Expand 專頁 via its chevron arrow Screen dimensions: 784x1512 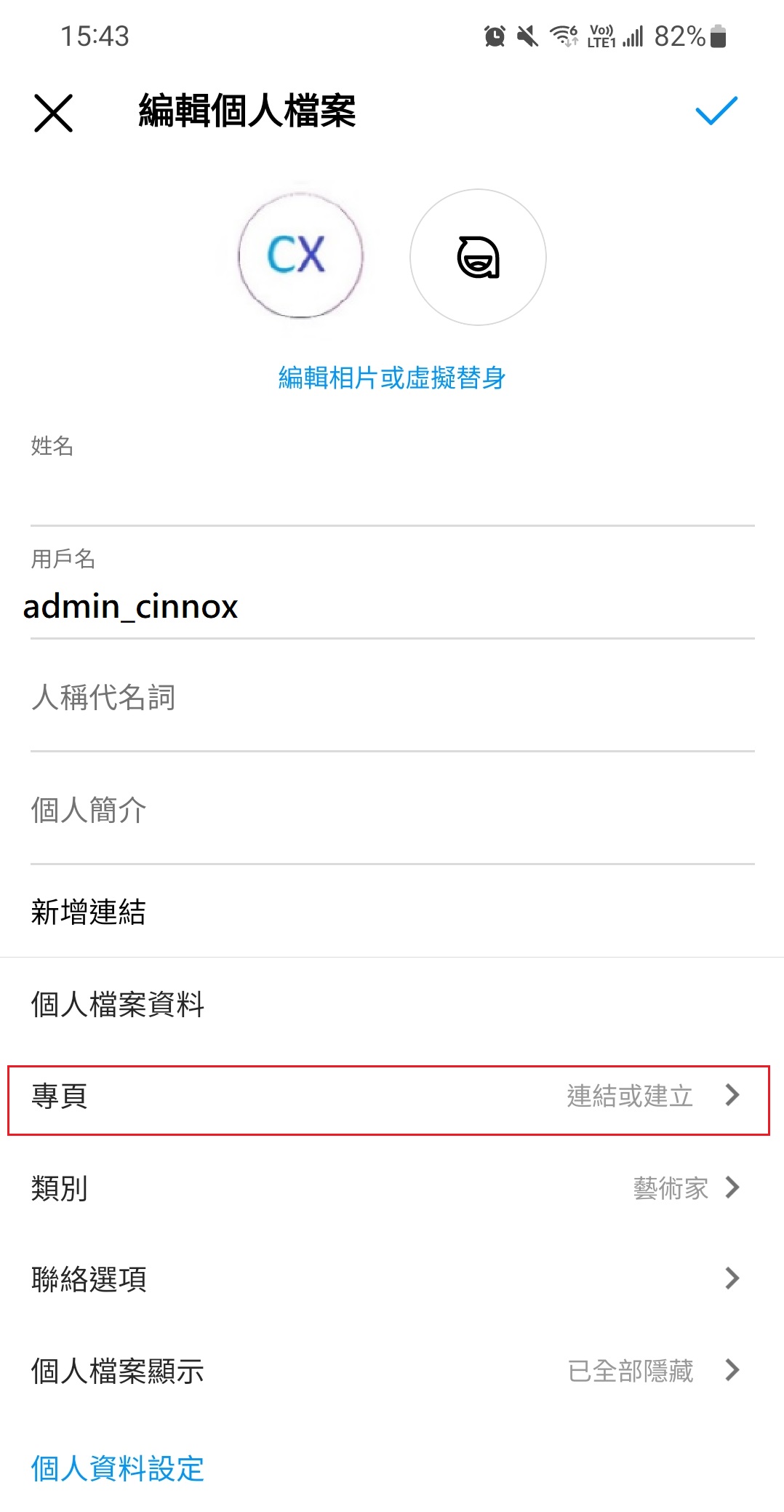[x=732, y=1095]
